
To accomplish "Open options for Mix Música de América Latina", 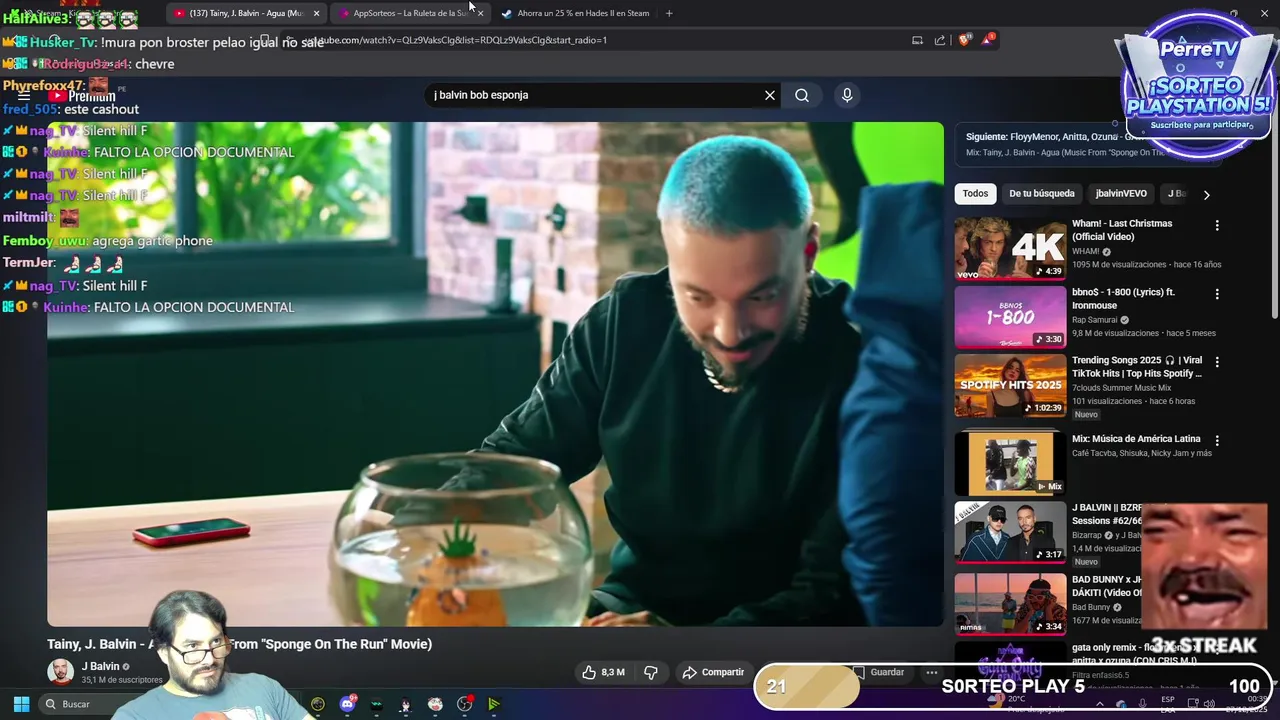I will (x=1217, y=440).
